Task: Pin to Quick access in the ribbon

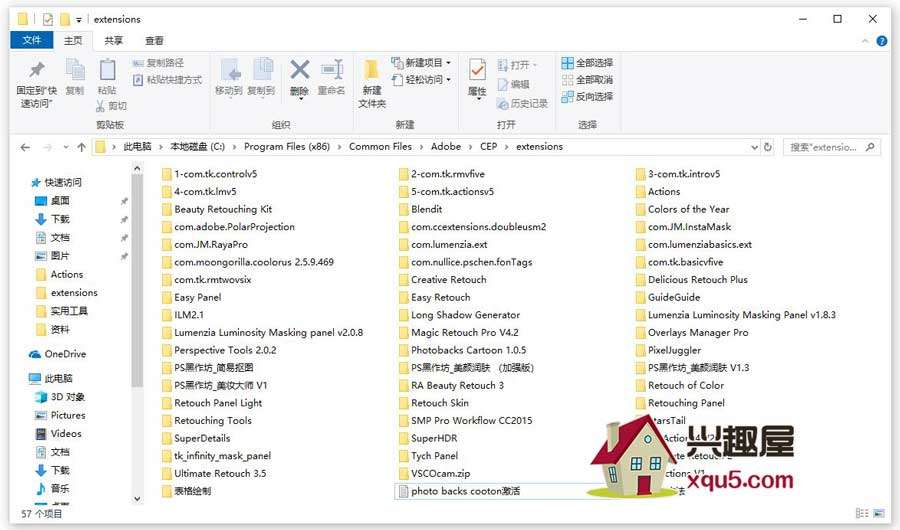Action: pyautogui.click(x=37, y=84)
